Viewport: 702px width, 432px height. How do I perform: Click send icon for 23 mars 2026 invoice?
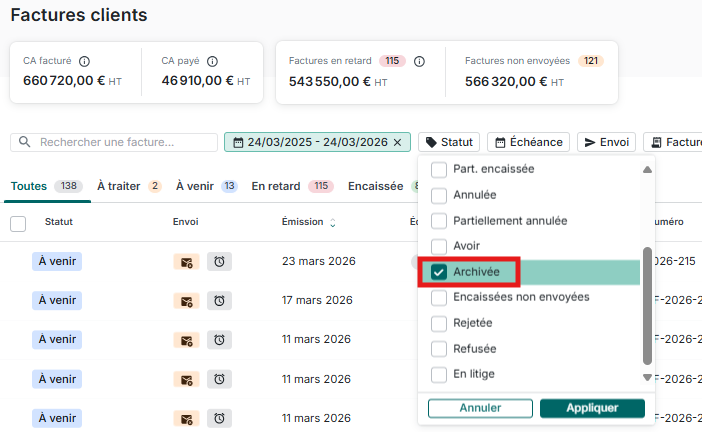click(185, 262)
